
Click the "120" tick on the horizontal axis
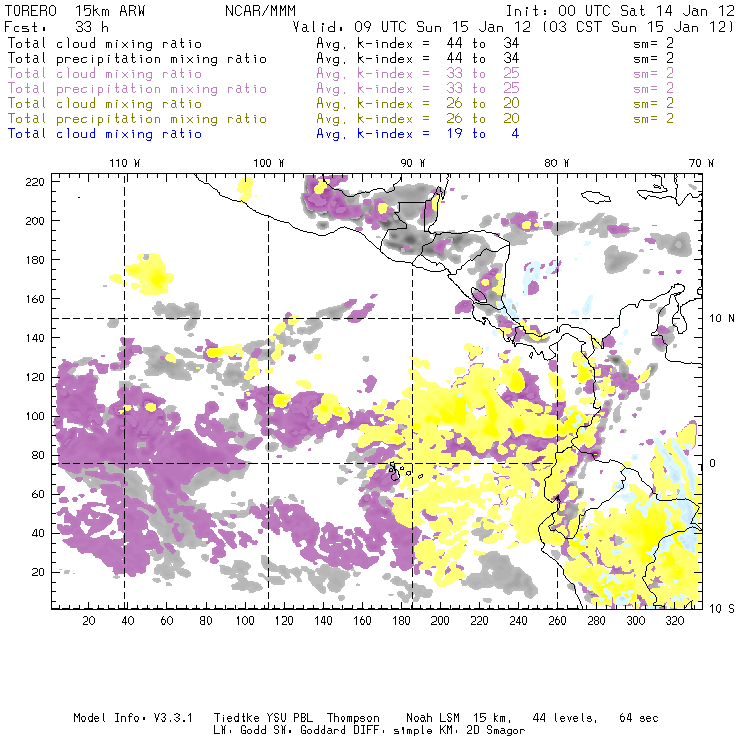coord(284,621)
